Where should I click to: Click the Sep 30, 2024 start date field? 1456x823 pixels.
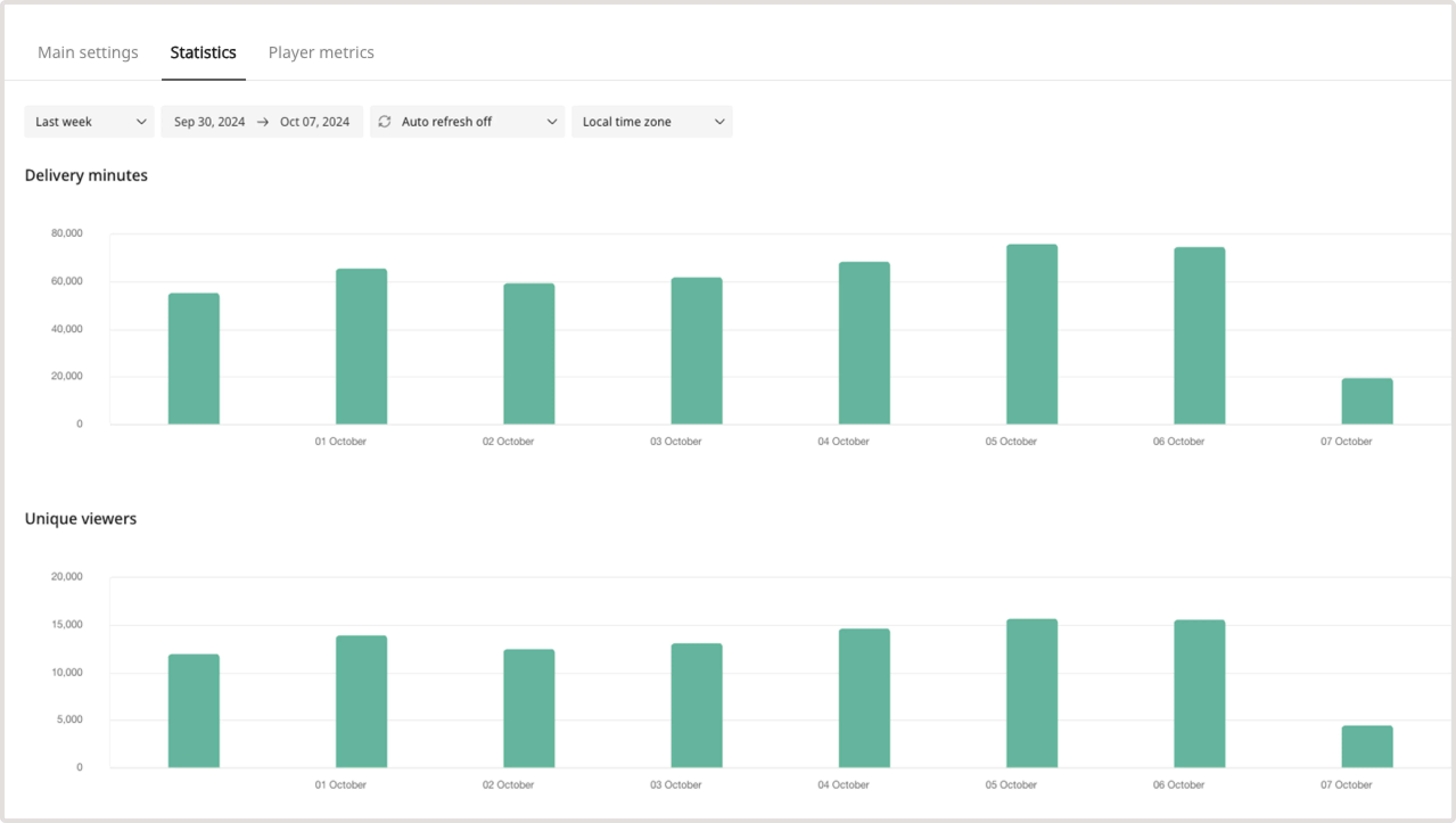click(209, 121)
